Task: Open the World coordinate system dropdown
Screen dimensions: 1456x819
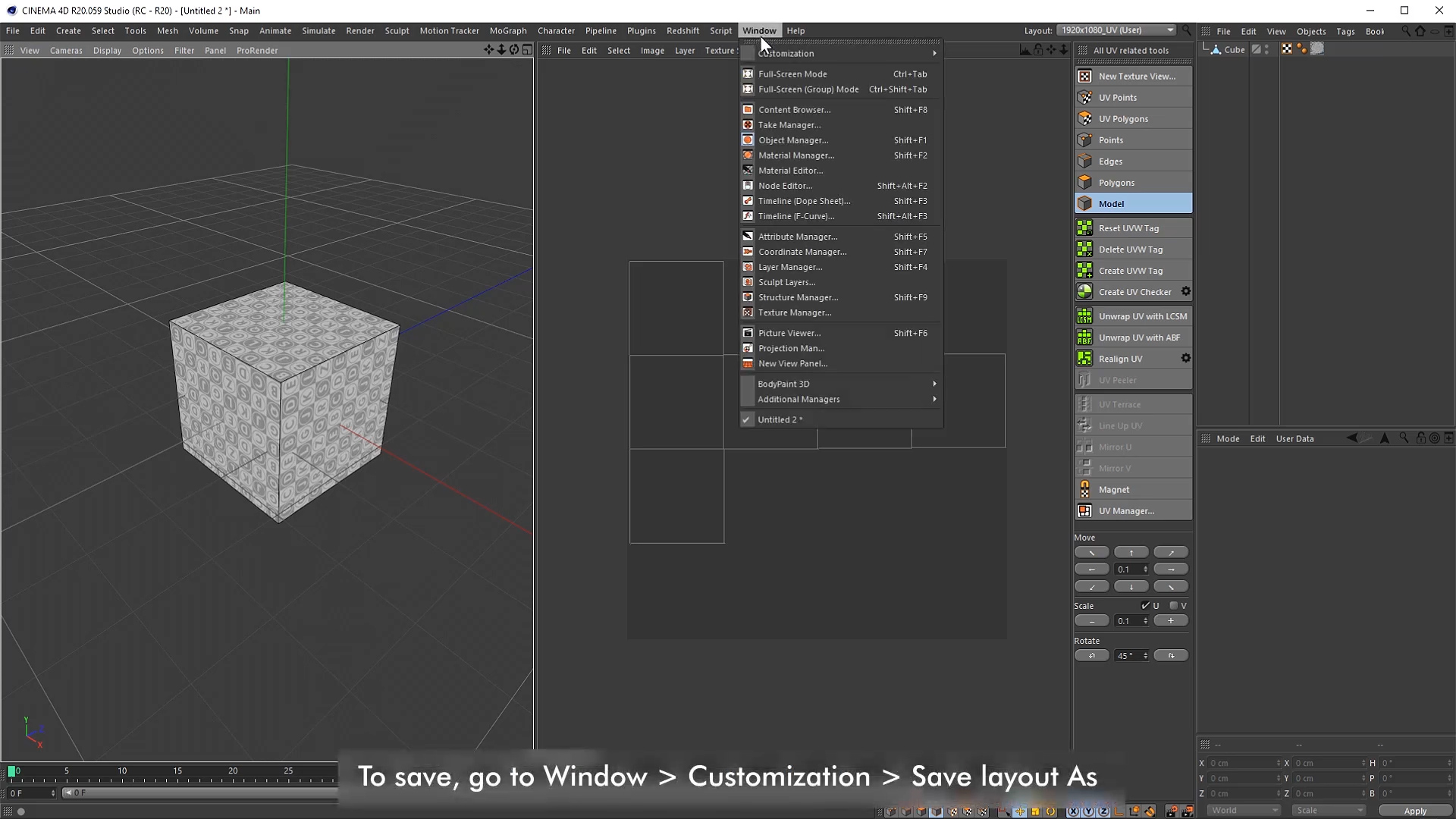Action: pyautogui.click(x=1244, y=810)
